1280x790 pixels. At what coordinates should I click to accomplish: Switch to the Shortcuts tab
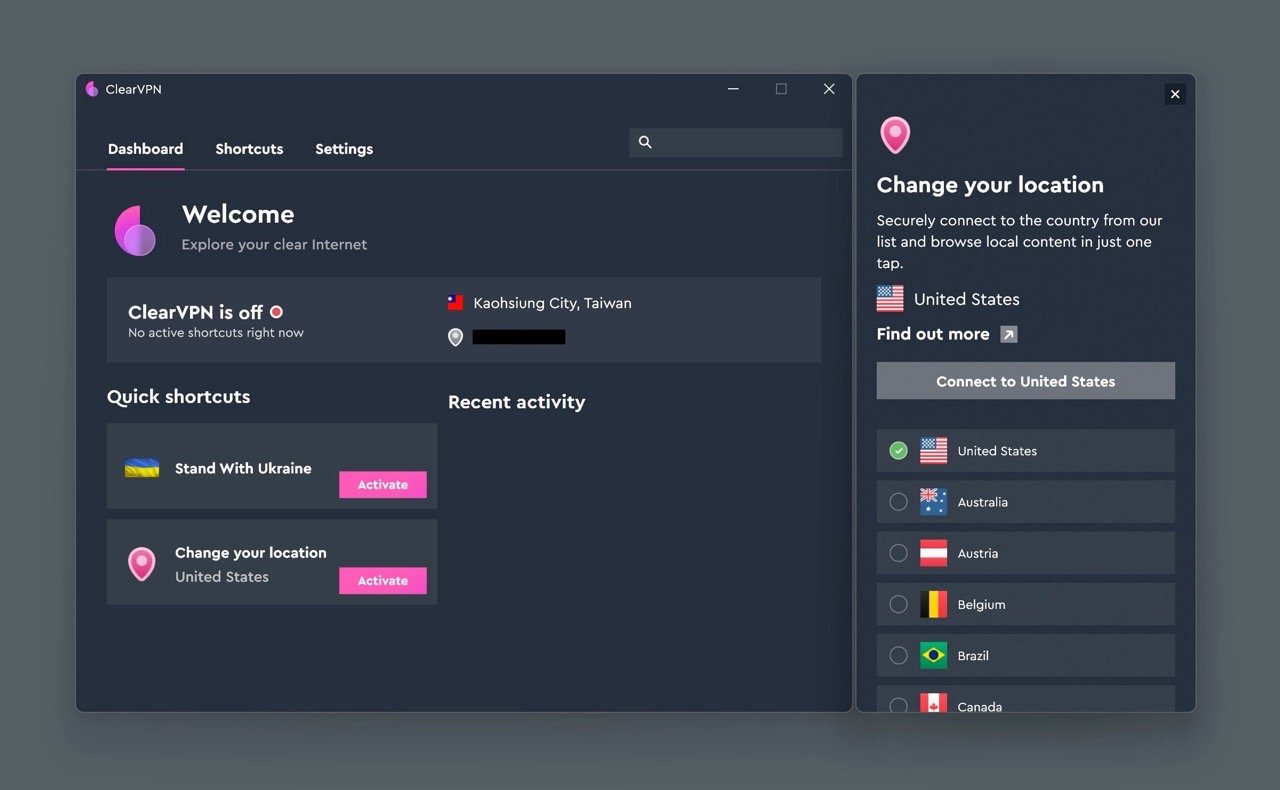[249, 149]
